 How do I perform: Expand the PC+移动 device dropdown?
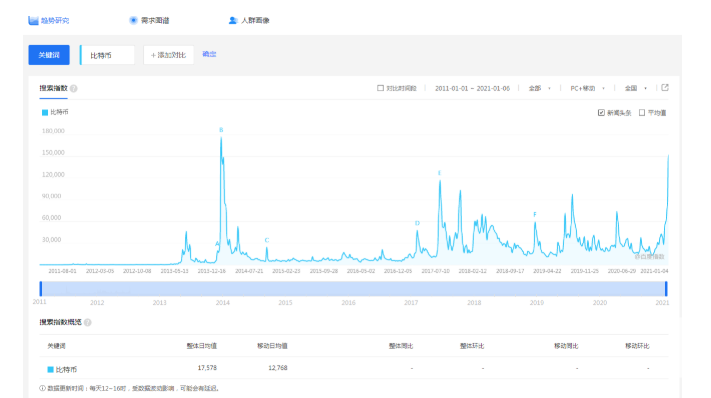pos(587,88)
